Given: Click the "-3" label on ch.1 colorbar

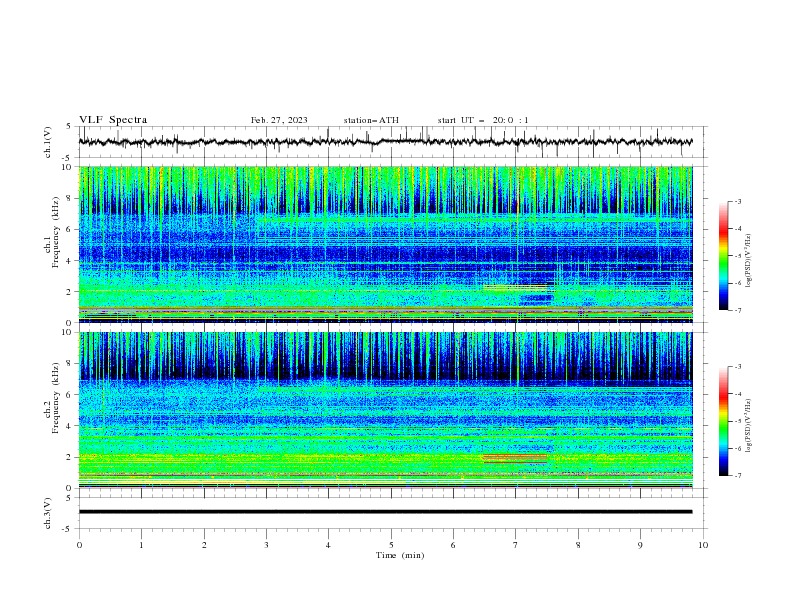Looking at the screenshot, I should click(737, 201).
